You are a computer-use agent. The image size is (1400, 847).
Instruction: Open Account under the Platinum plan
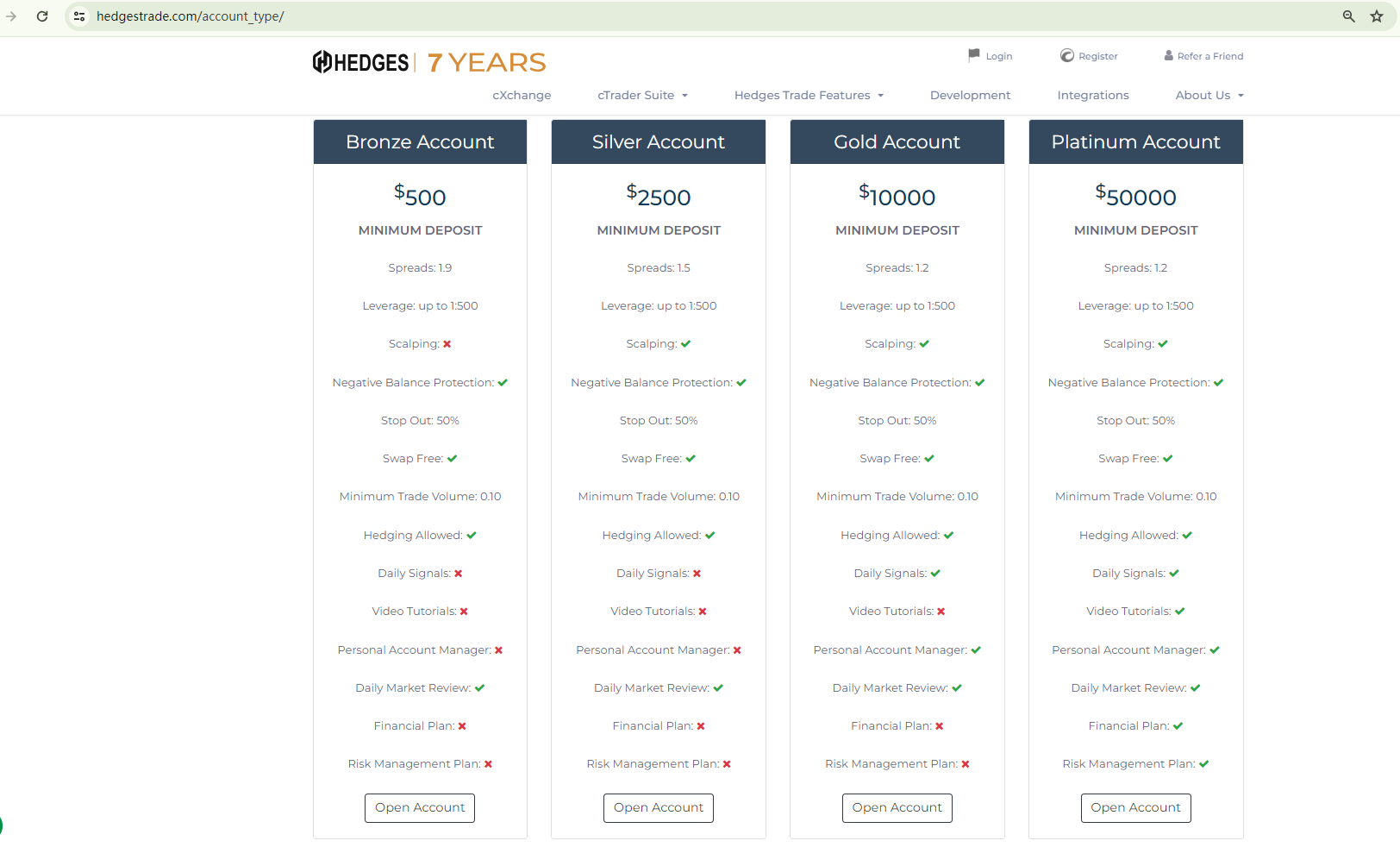pos(1136,808)
